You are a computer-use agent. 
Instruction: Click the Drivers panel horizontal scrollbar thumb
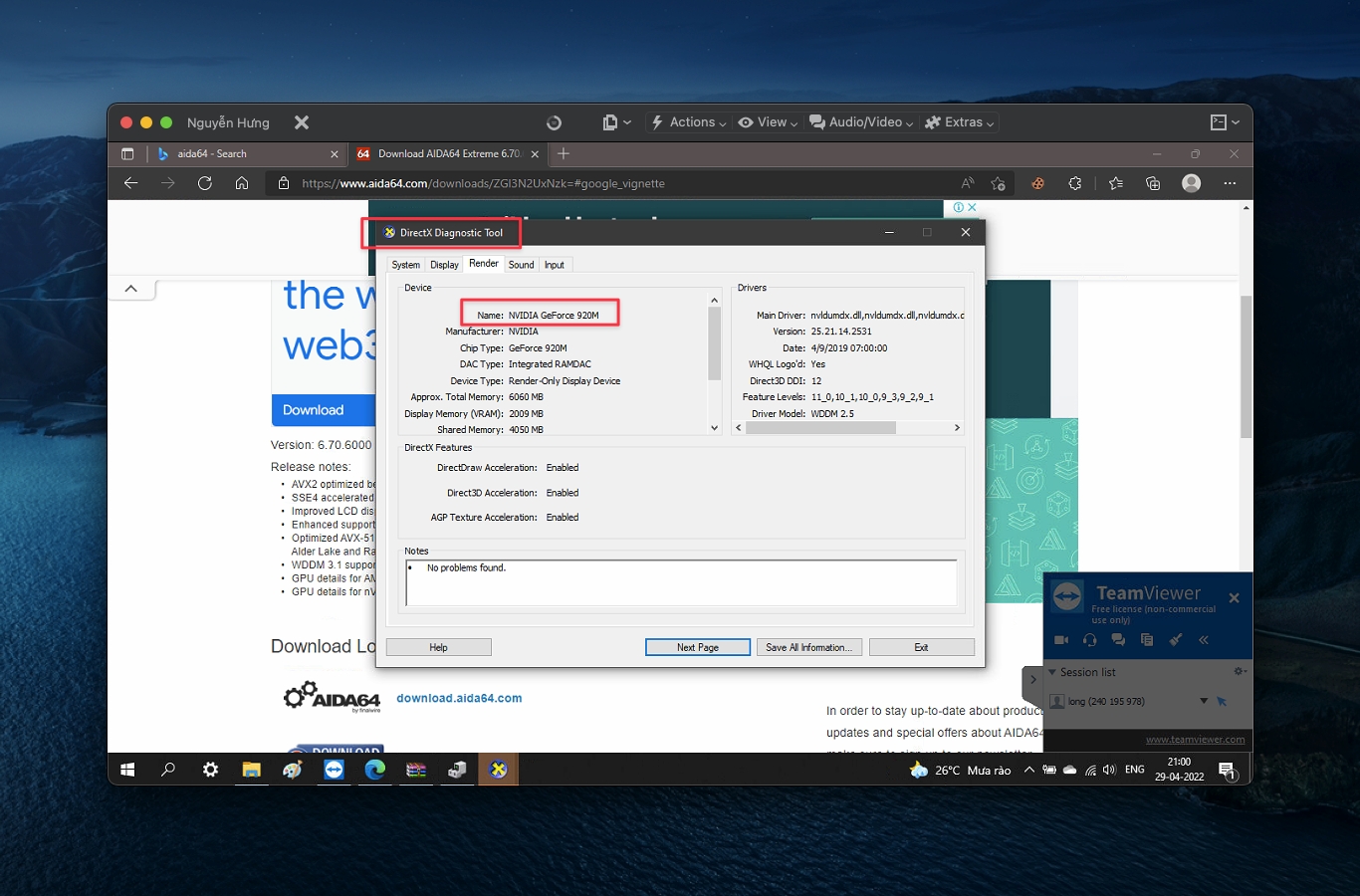pos(820,428)
